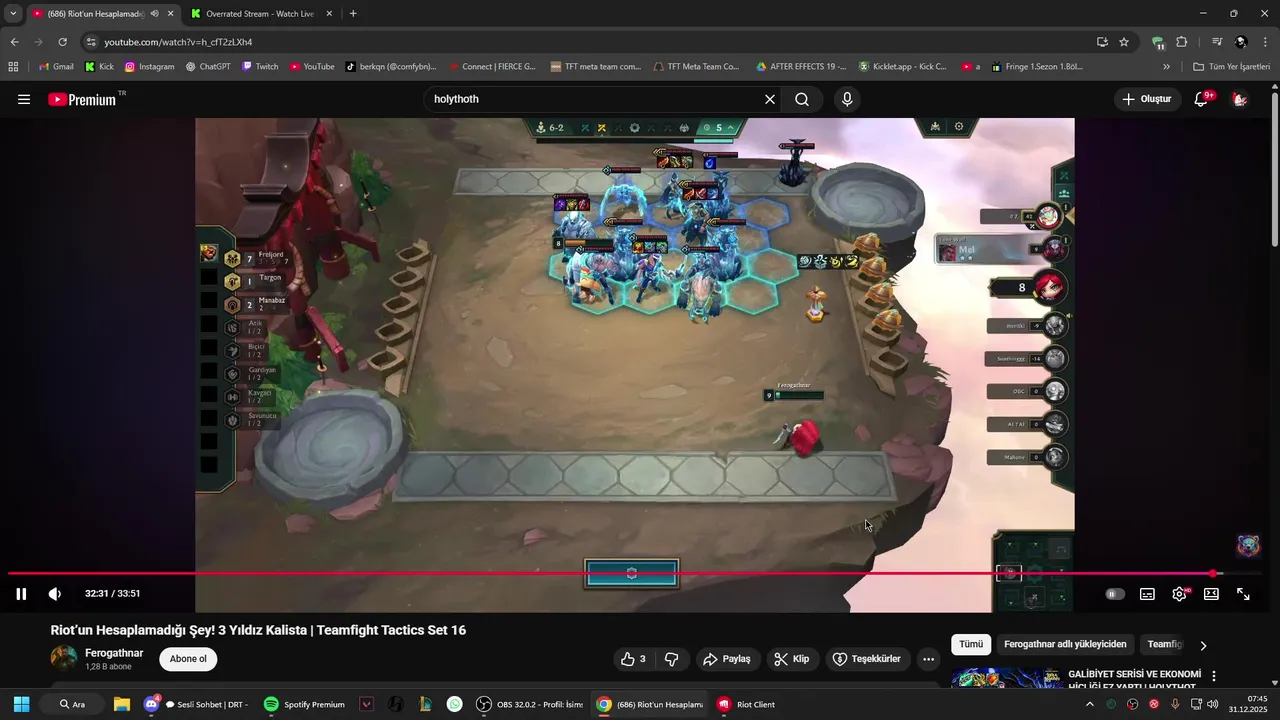Open the Kick bookmark
Image resolution: width=1280 pixels, height=720 pixels.
click(x=99, y=66)
